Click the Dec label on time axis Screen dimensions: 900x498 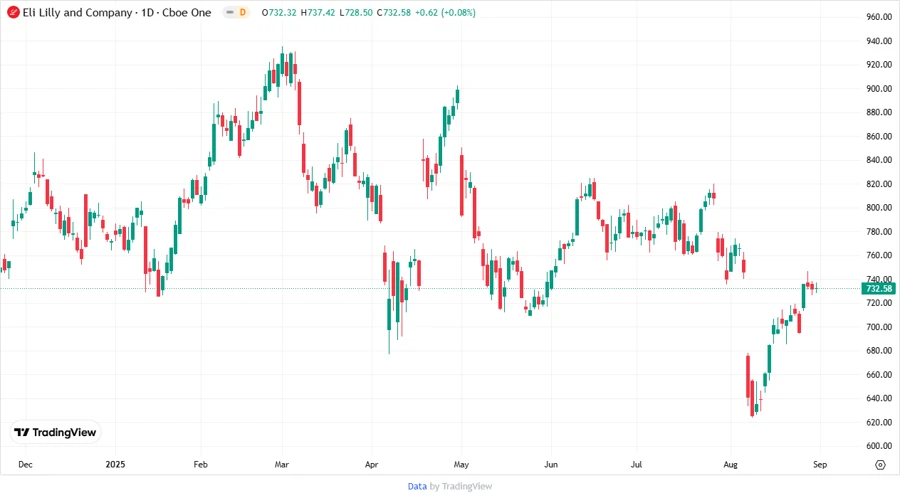[25, 465]
